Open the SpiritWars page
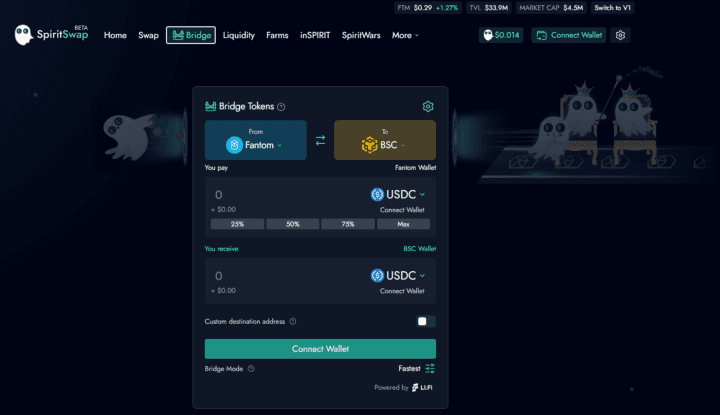Viewport: 720px width, 415px height. 361,35
